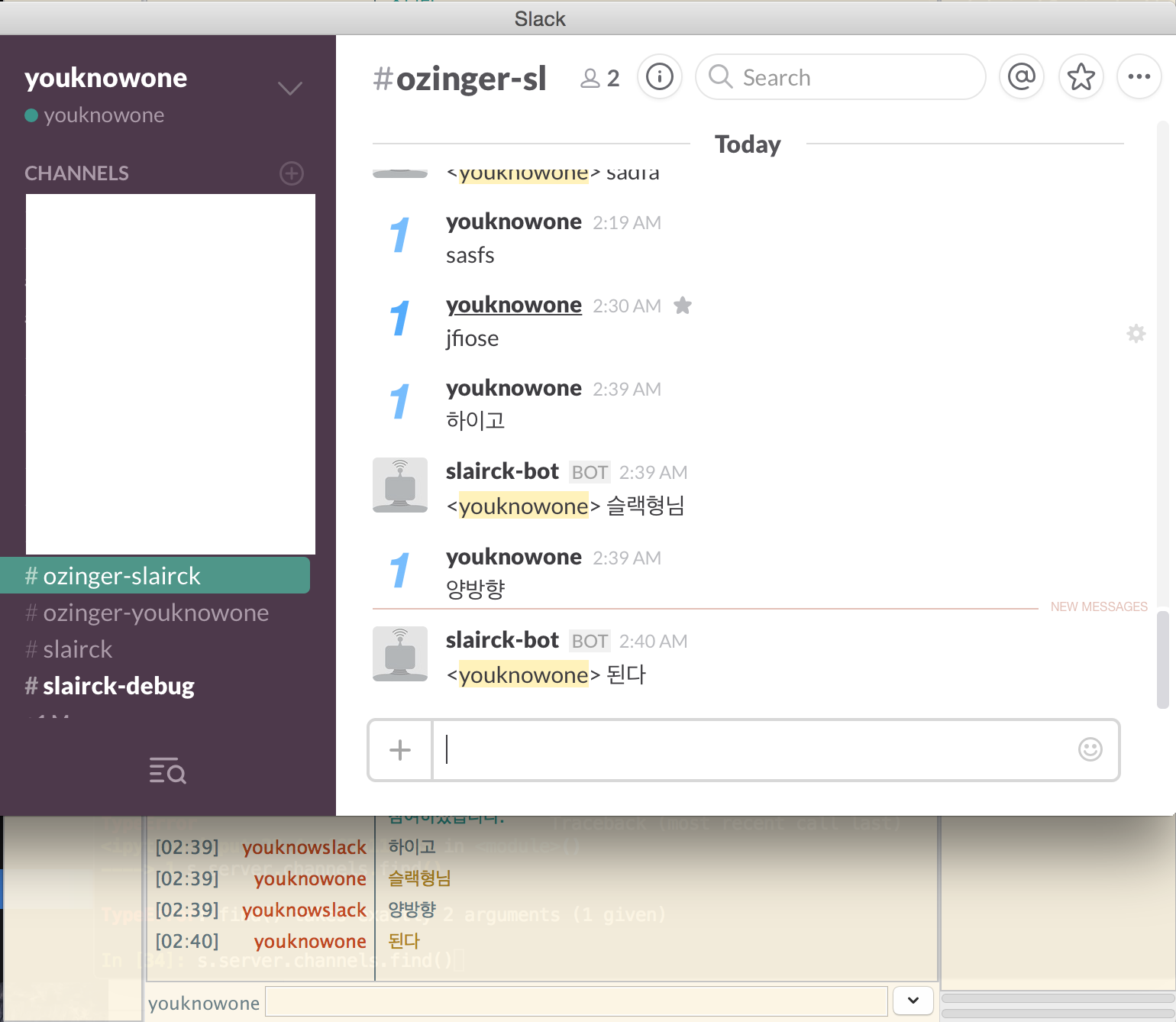Show mentions with the @ icon
Image resolution: width=1176 pixels, height=1022 pixels.
tap(1022, 76)
